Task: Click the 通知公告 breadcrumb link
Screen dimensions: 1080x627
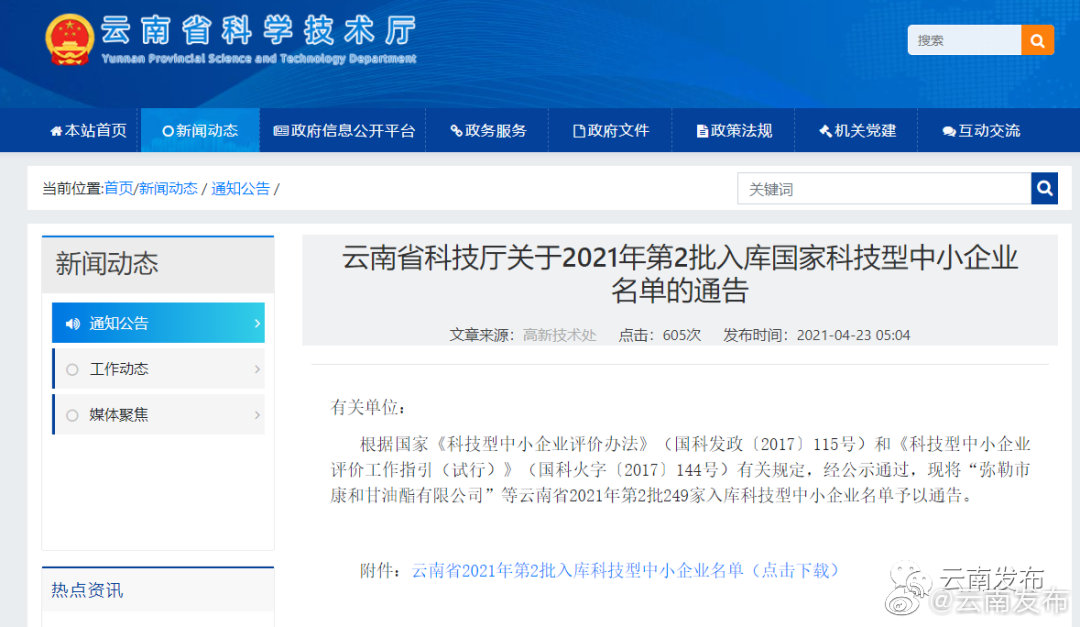Action: point(240,188)
